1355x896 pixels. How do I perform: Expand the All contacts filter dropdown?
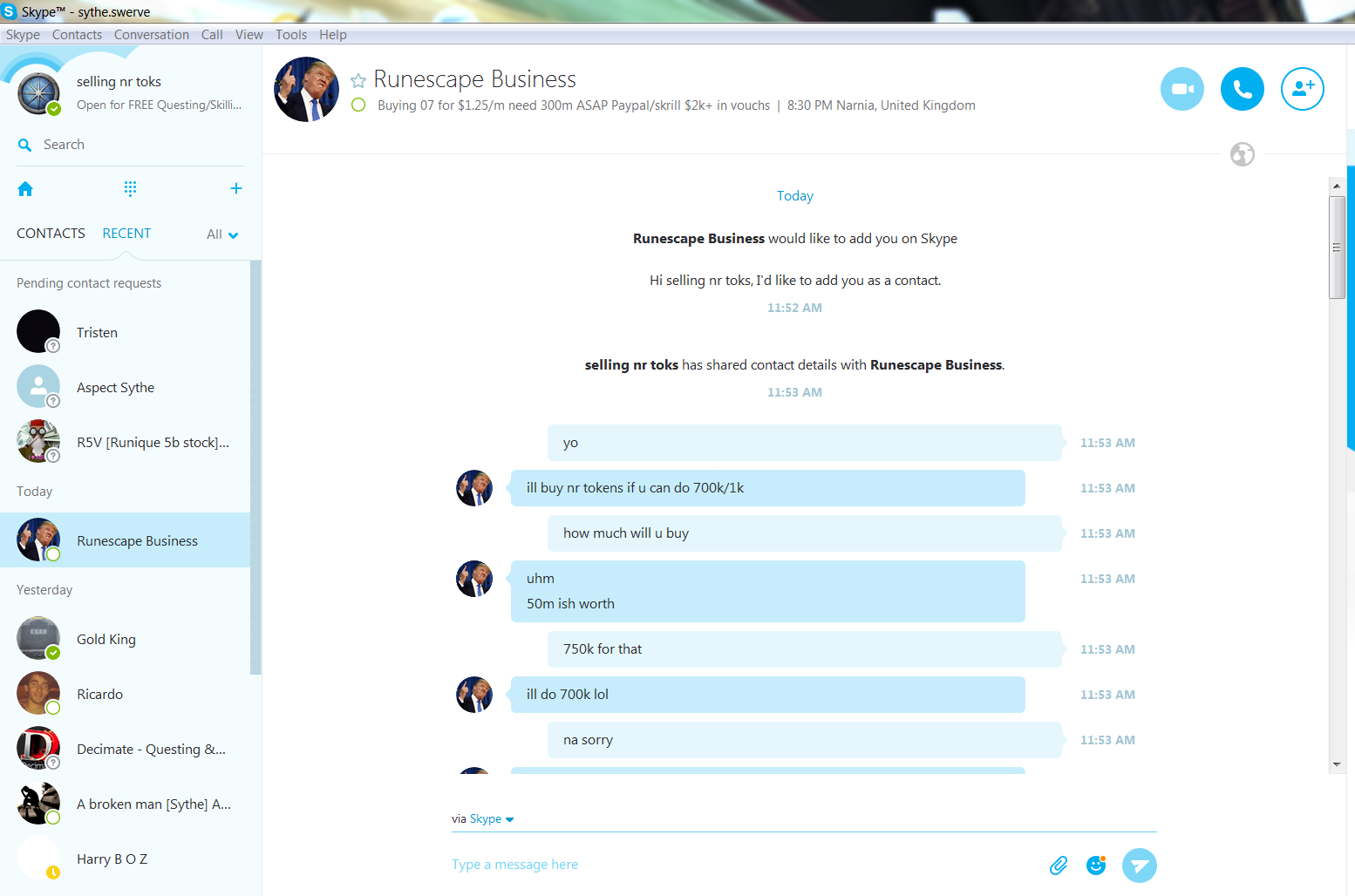222,234
